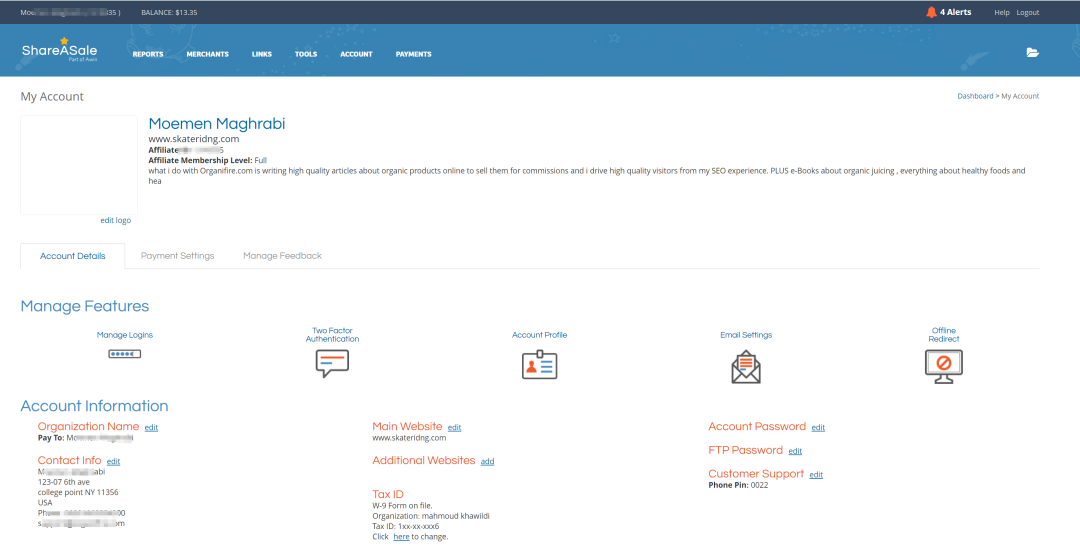Edit the Main Website

point(455,428)
